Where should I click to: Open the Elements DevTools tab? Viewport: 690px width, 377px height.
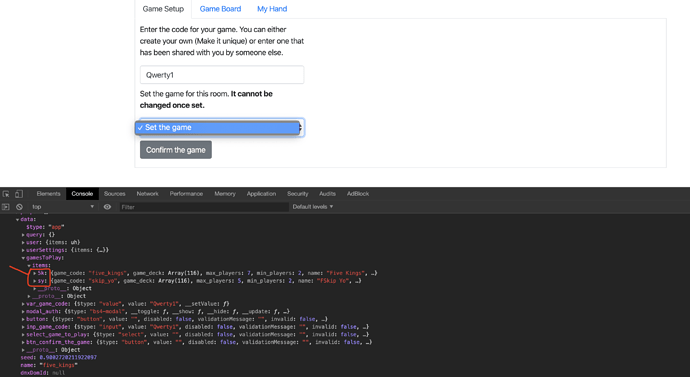[48, 194]
